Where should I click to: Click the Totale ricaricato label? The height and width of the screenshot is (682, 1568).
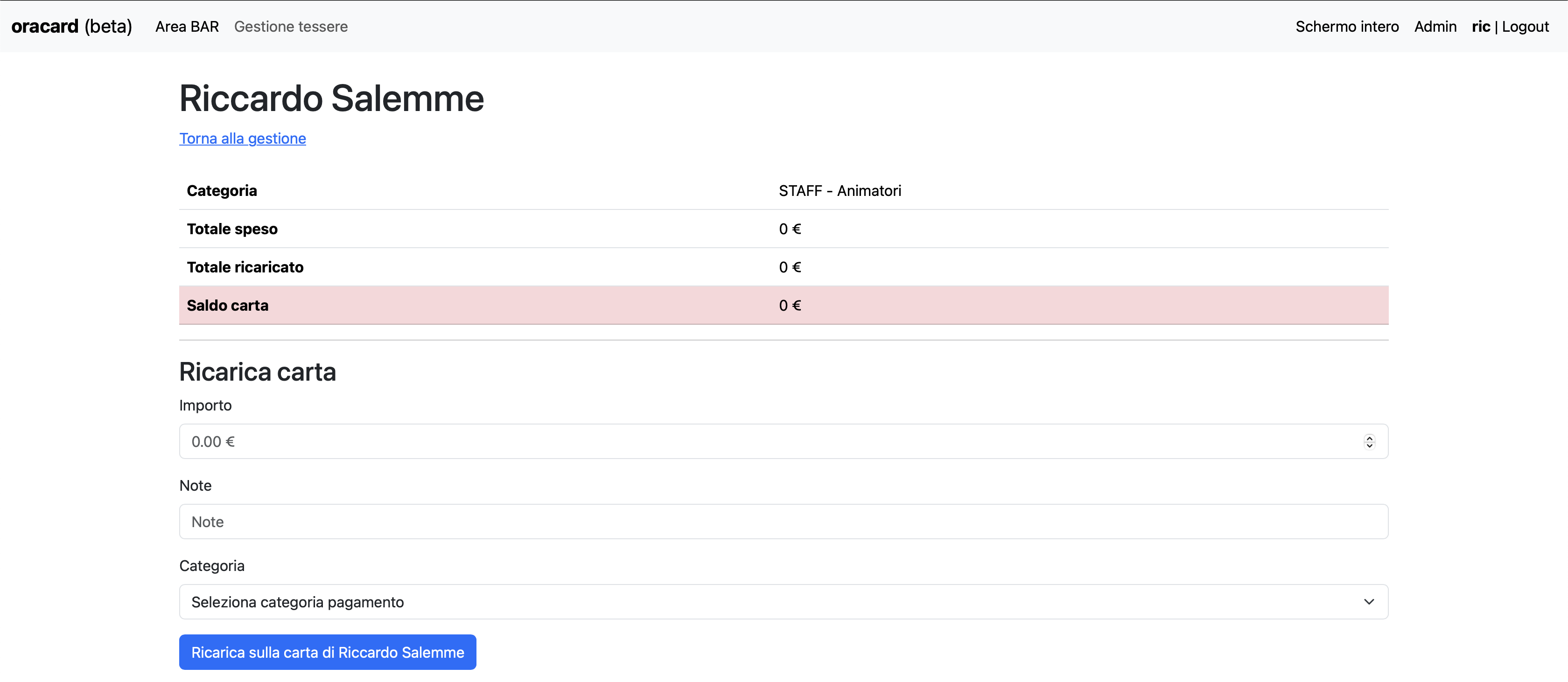(x=245, y=268)
